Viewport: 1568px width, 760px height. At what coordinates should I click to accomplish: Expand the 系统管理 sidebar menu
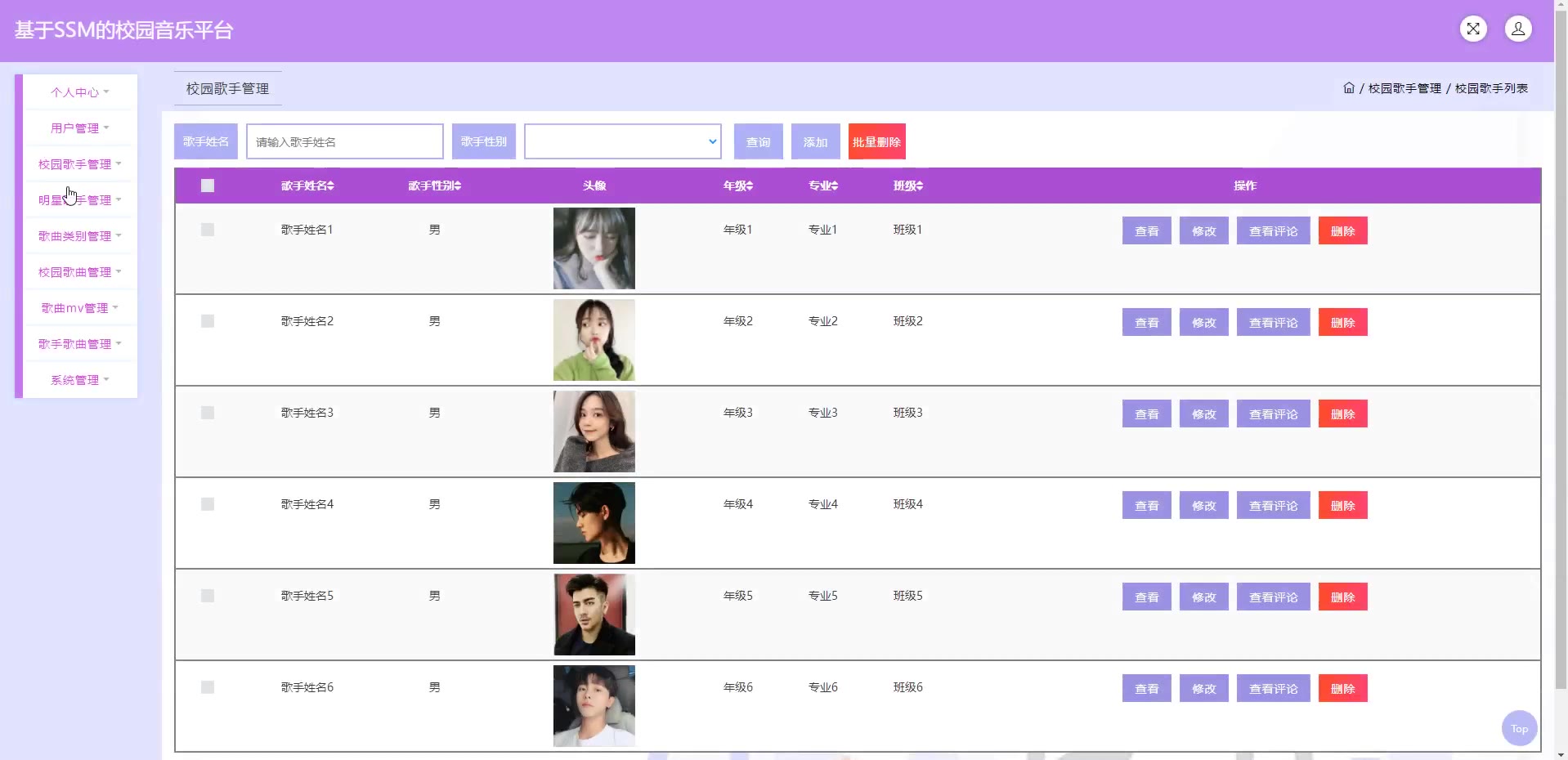(79, 380)
